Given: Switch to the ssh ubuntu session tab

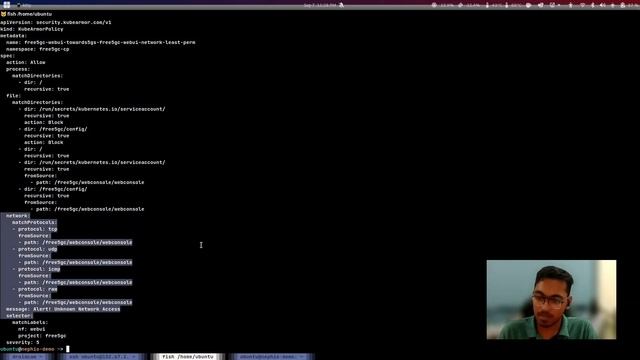Looking at the screenshot, I should [x=102, y=356].
